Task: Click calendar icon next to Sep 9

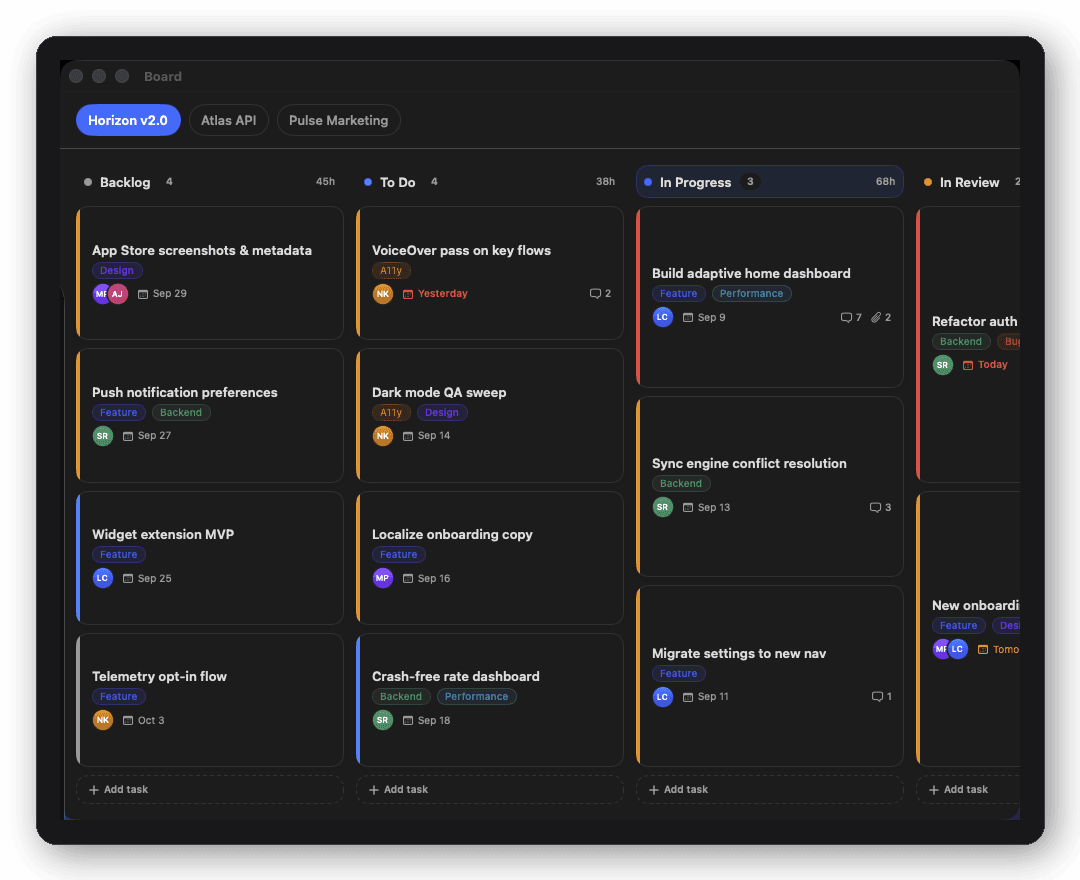Action: [x=688, y=317]
